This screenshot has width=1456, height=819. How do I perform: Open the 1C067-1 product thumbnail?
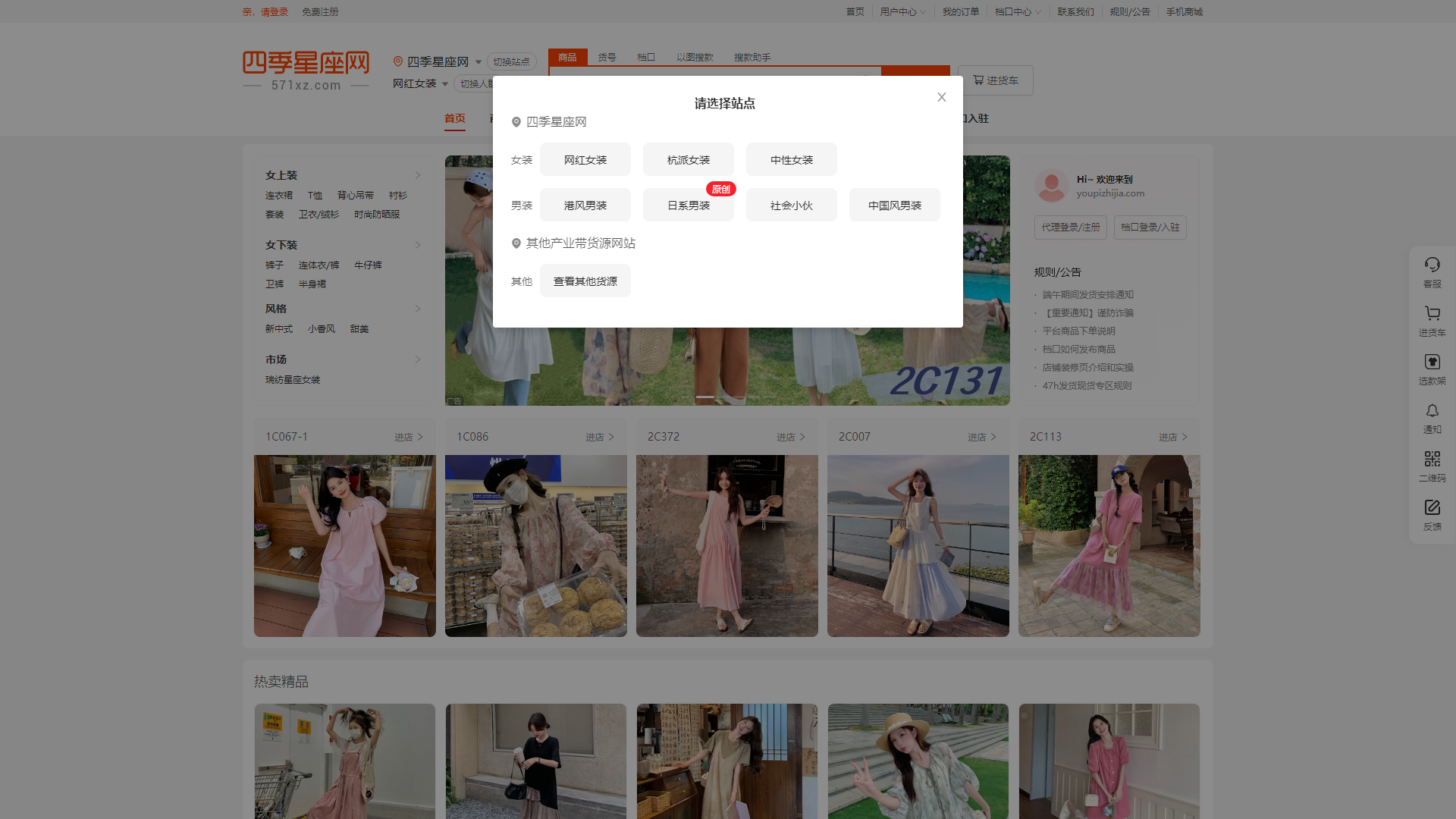coord(345,545)
